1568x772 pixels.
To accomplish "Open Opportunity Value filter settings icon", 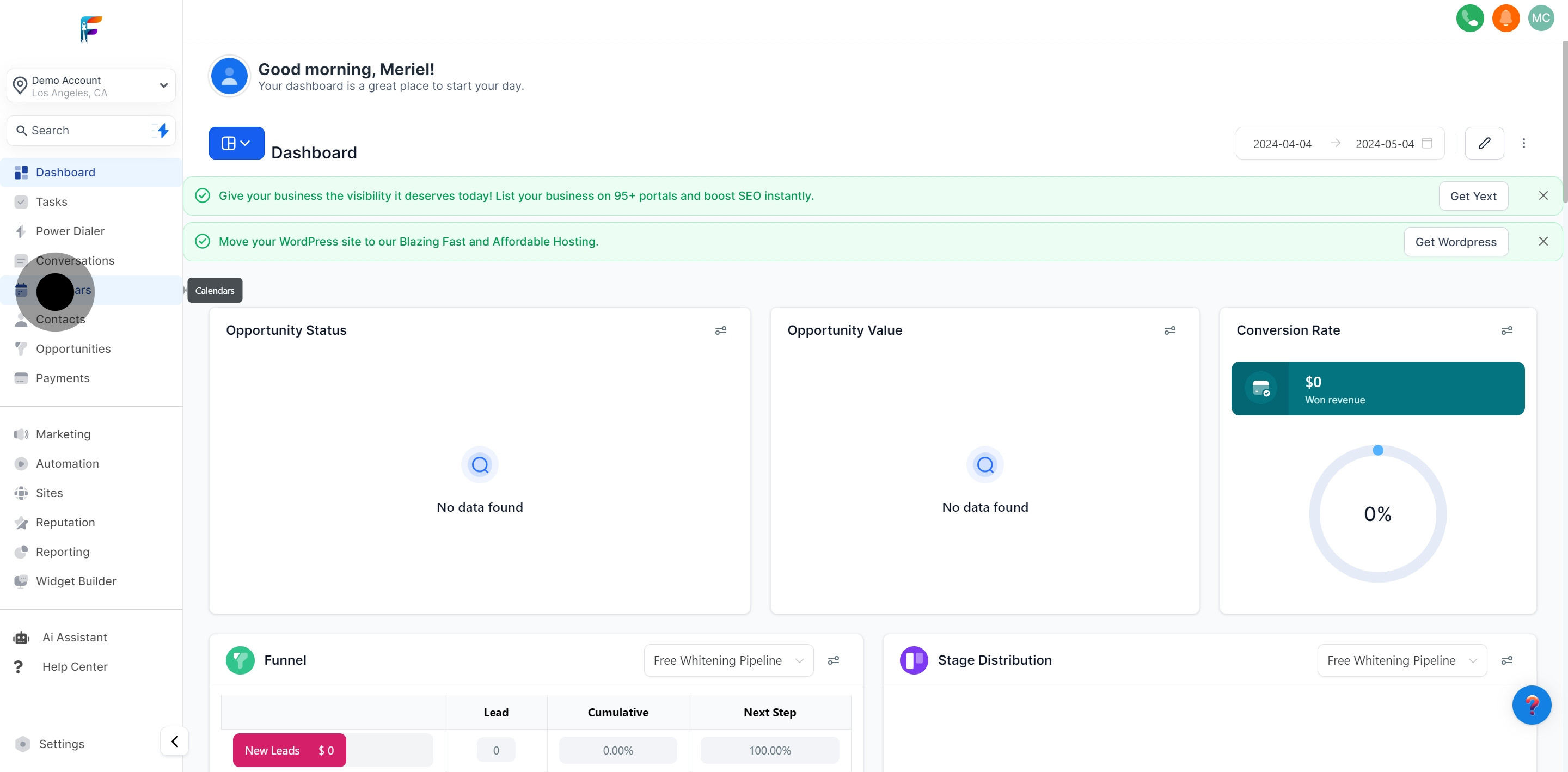I will pos(1170,330).
